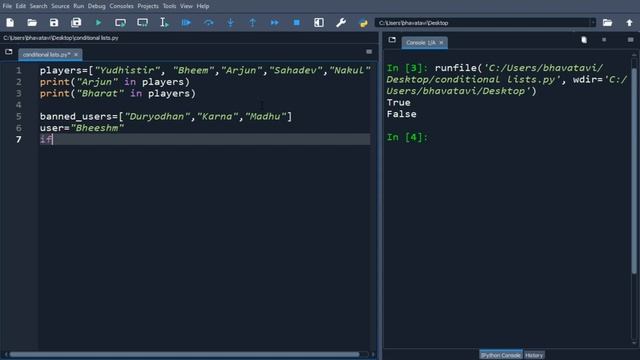Click the print("Arjun" in players) line
This screenshot has width=640, height=360.
click(x=115, y=82)
